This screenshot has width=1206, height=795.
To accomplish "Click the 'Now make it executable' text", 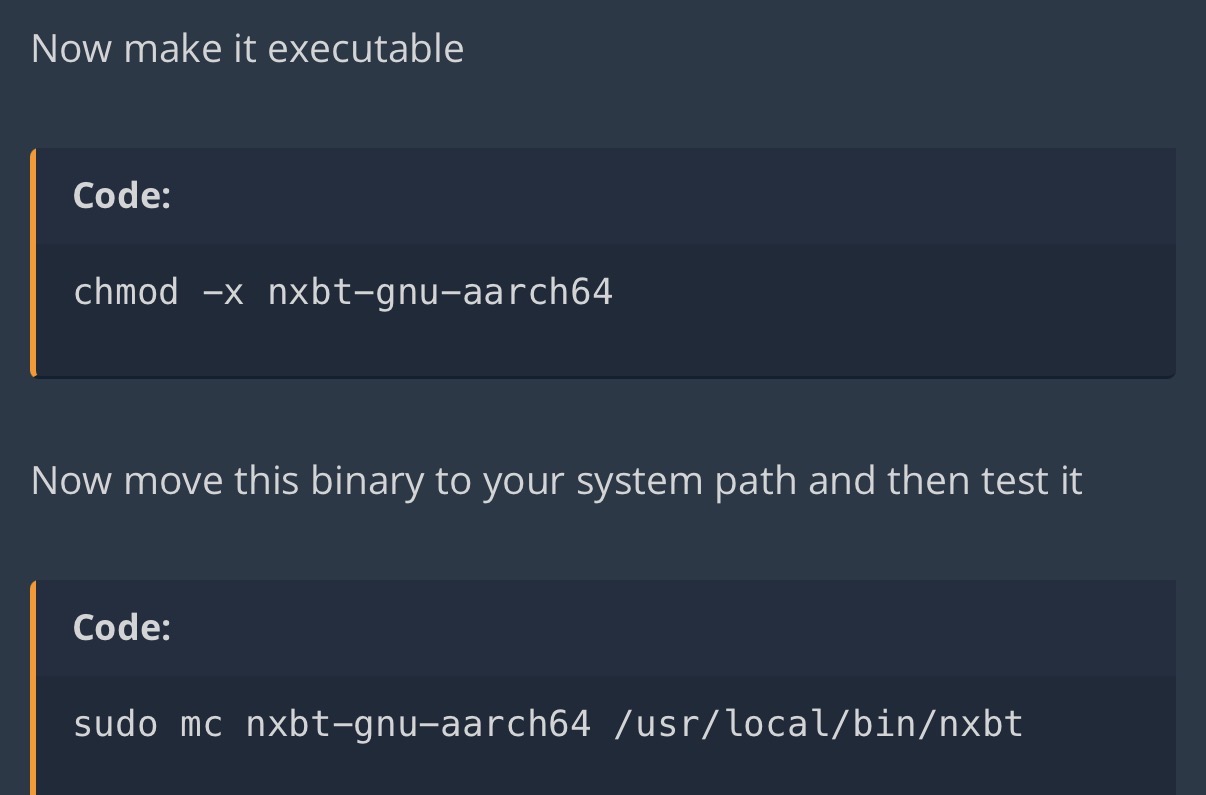I will click(247, 48).
